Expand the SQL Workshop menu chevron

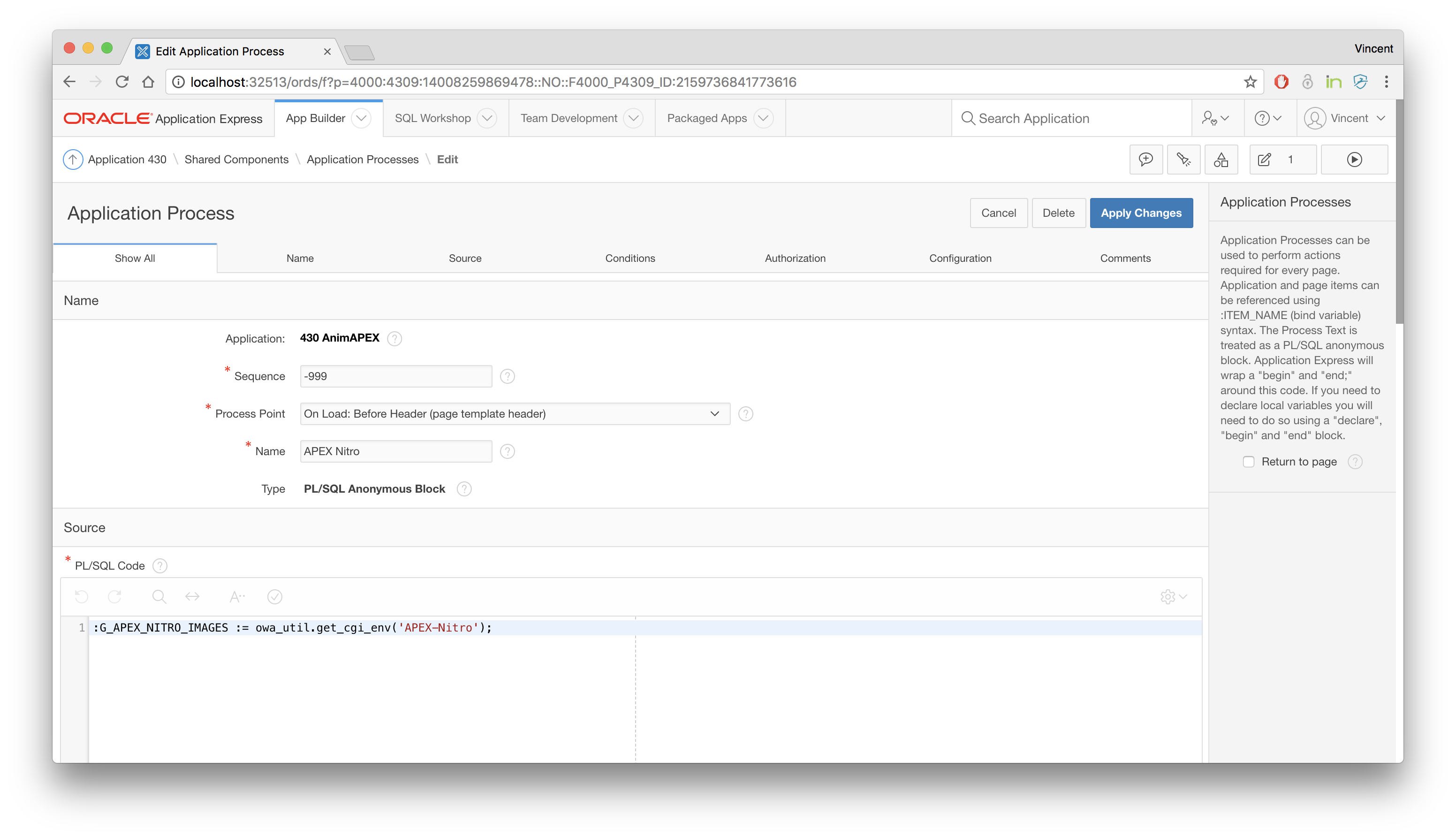click(x=487, y=119)
